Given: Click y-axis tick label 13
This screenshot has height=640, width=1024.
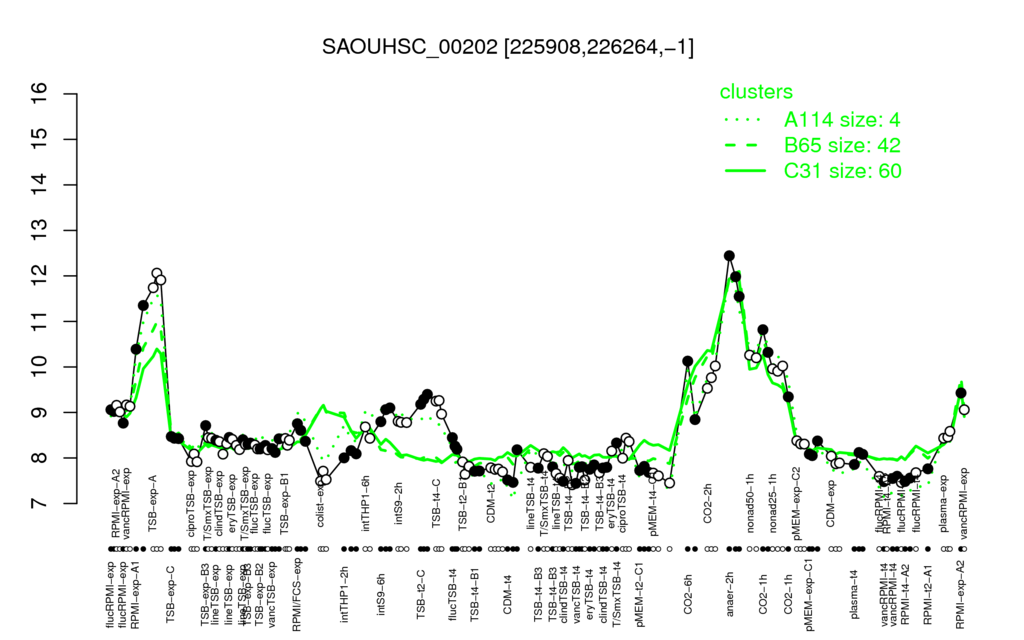Looking at the screenshot, I should [40, 231].
